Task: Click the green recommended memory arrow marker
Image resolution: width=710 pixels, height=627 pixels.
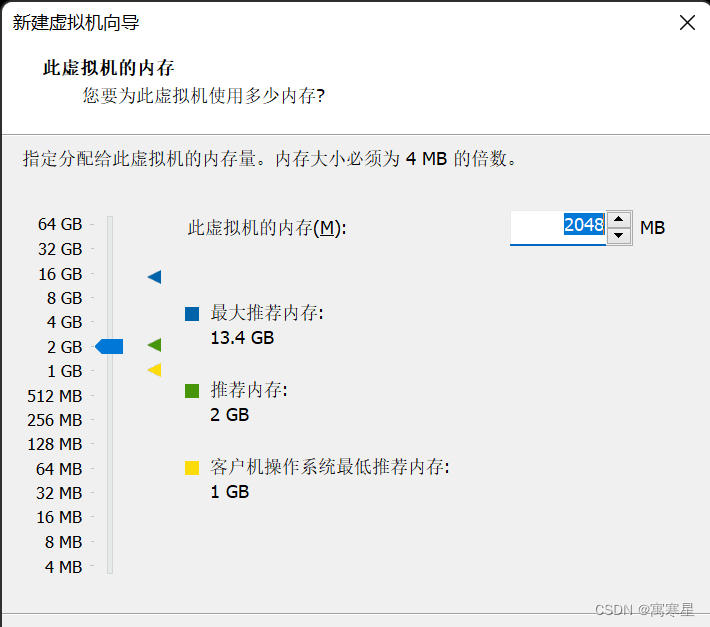Action: click(x=155, y=345)
